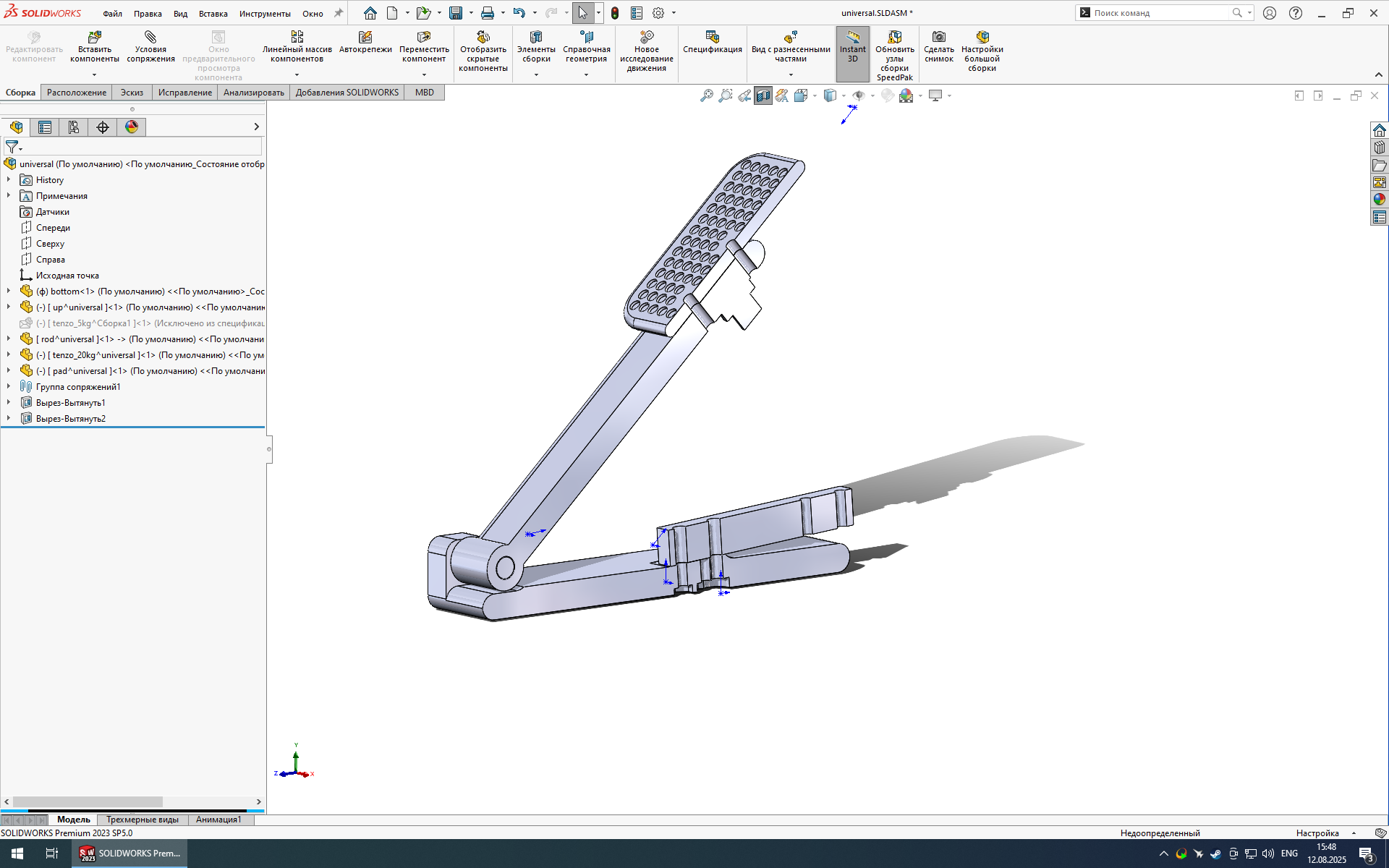Click the Smart Fasteners (Автокрепежи) icon

pyautogui.click(x=365, y=37)
